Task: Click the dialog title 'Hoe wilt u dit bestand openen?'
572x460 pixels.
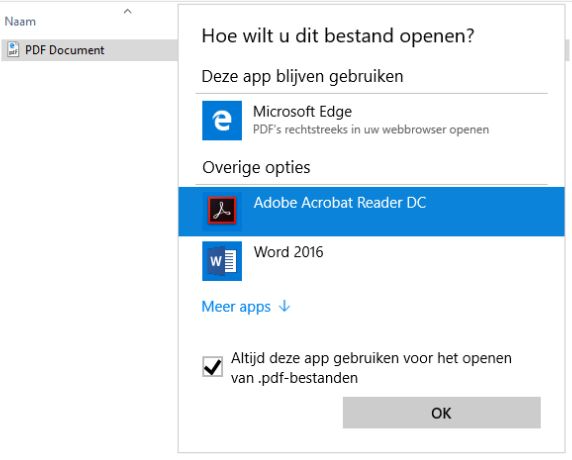Action: tap(338, 36)
